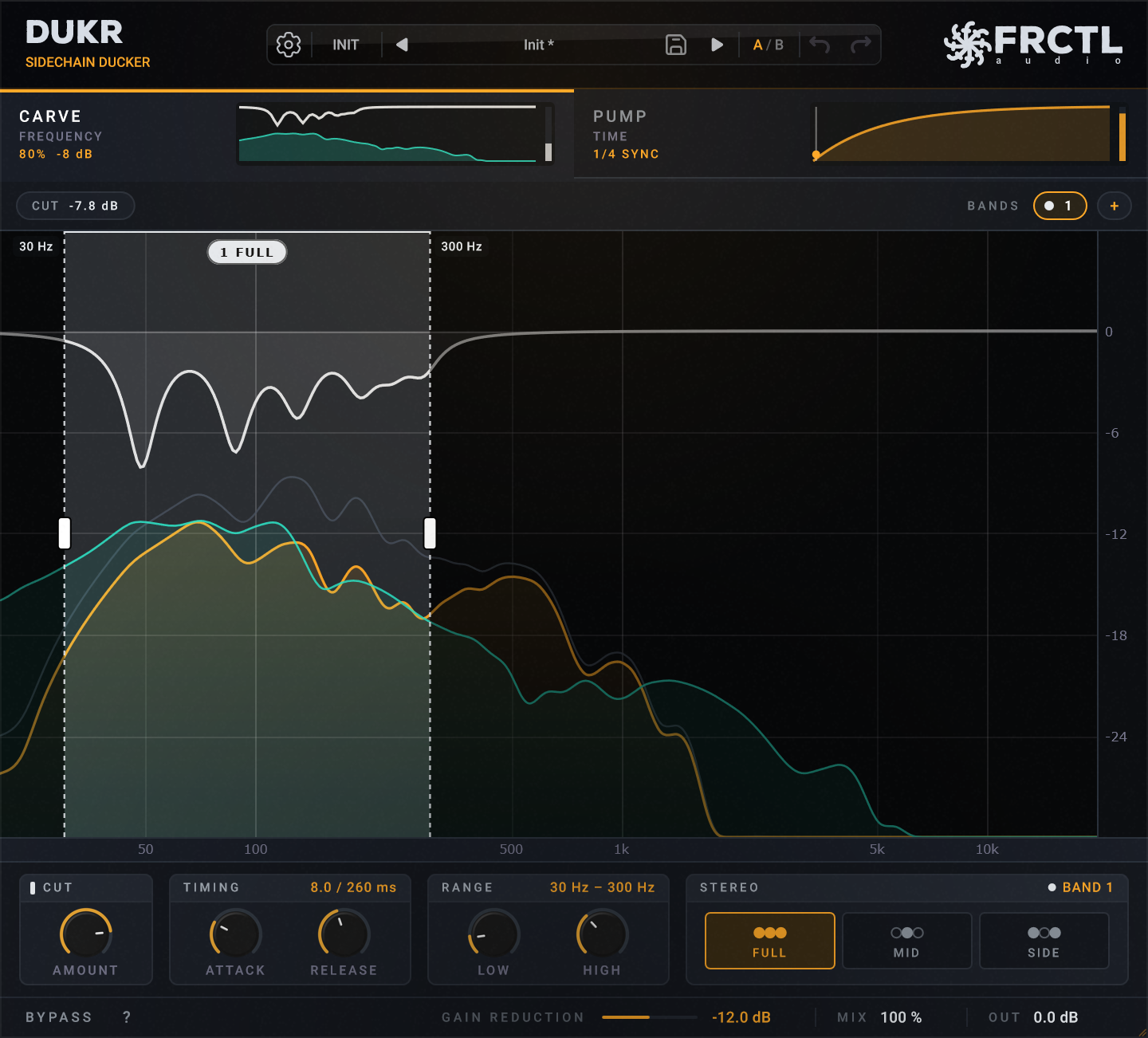The width and height of the screenshot is (1148, 1038).
Task: Select band 1 in the BANDS selector
Action: 1060,206
